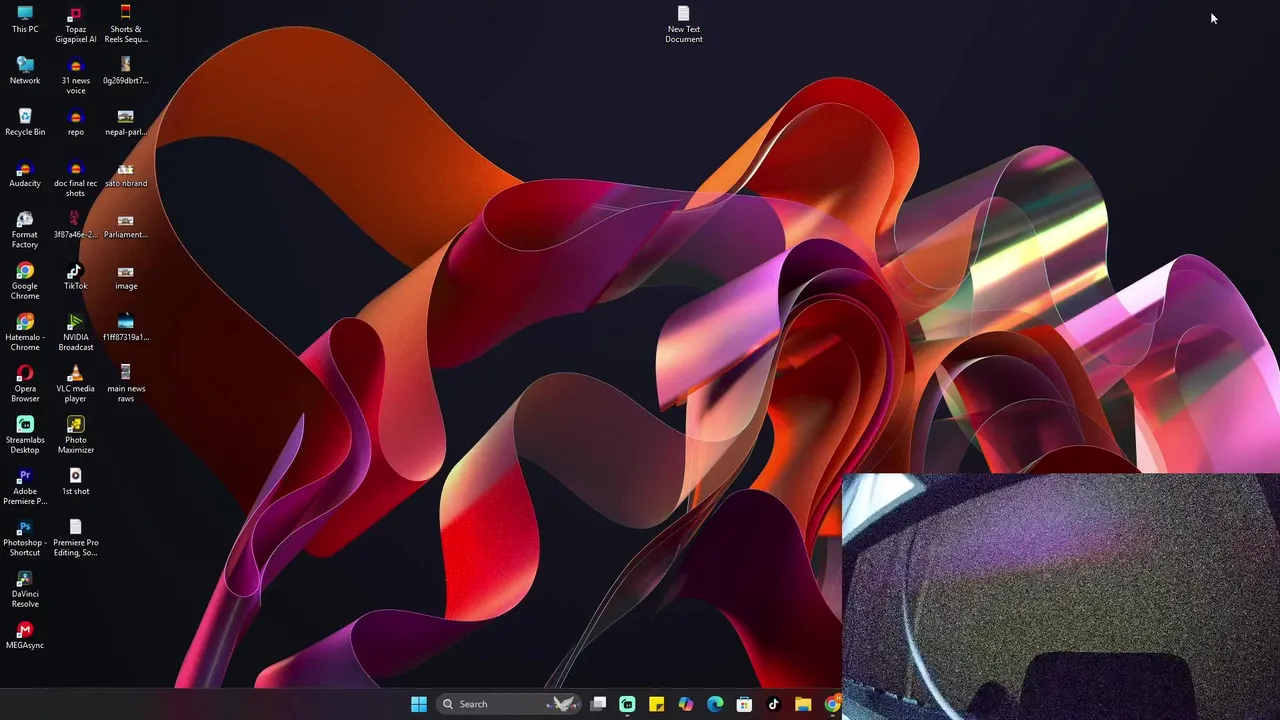
Task: Select the Hatemalo - Chrome shortcut
Action: click(x=25, y=333)
